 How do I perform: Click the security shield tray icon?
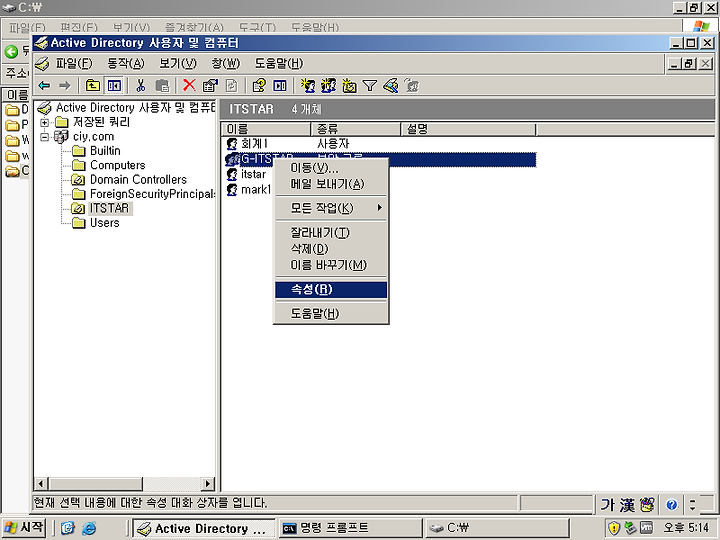[614, 528]
